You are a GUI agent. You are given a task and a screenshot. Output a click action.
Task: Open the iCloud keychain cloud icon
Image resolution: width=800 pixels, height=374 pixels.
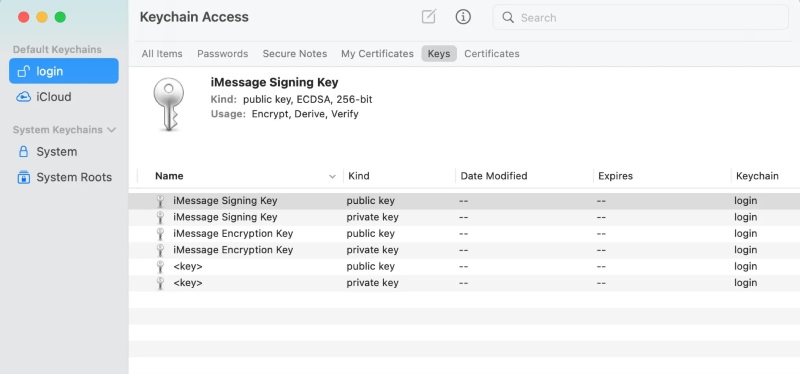[23, 96]
